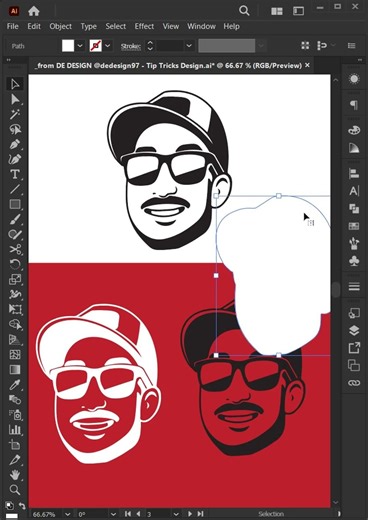Open the Align options icon in control bar
The width and height of the screenshot is (368, 520).
[322, 46]
